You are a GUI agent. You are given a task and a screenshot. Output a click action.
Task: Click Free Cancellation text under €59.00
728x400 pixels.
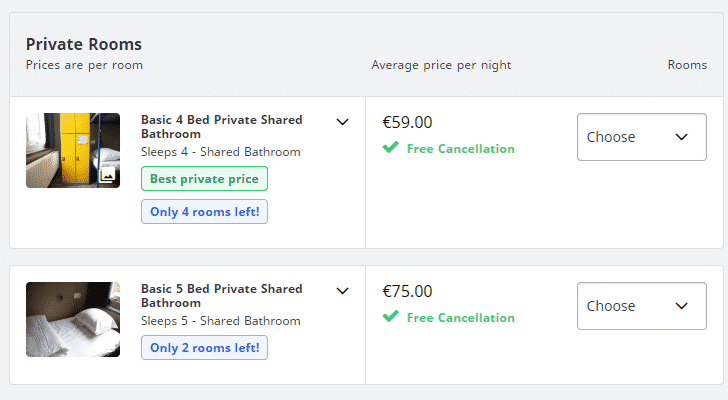[x=461, y=148]
